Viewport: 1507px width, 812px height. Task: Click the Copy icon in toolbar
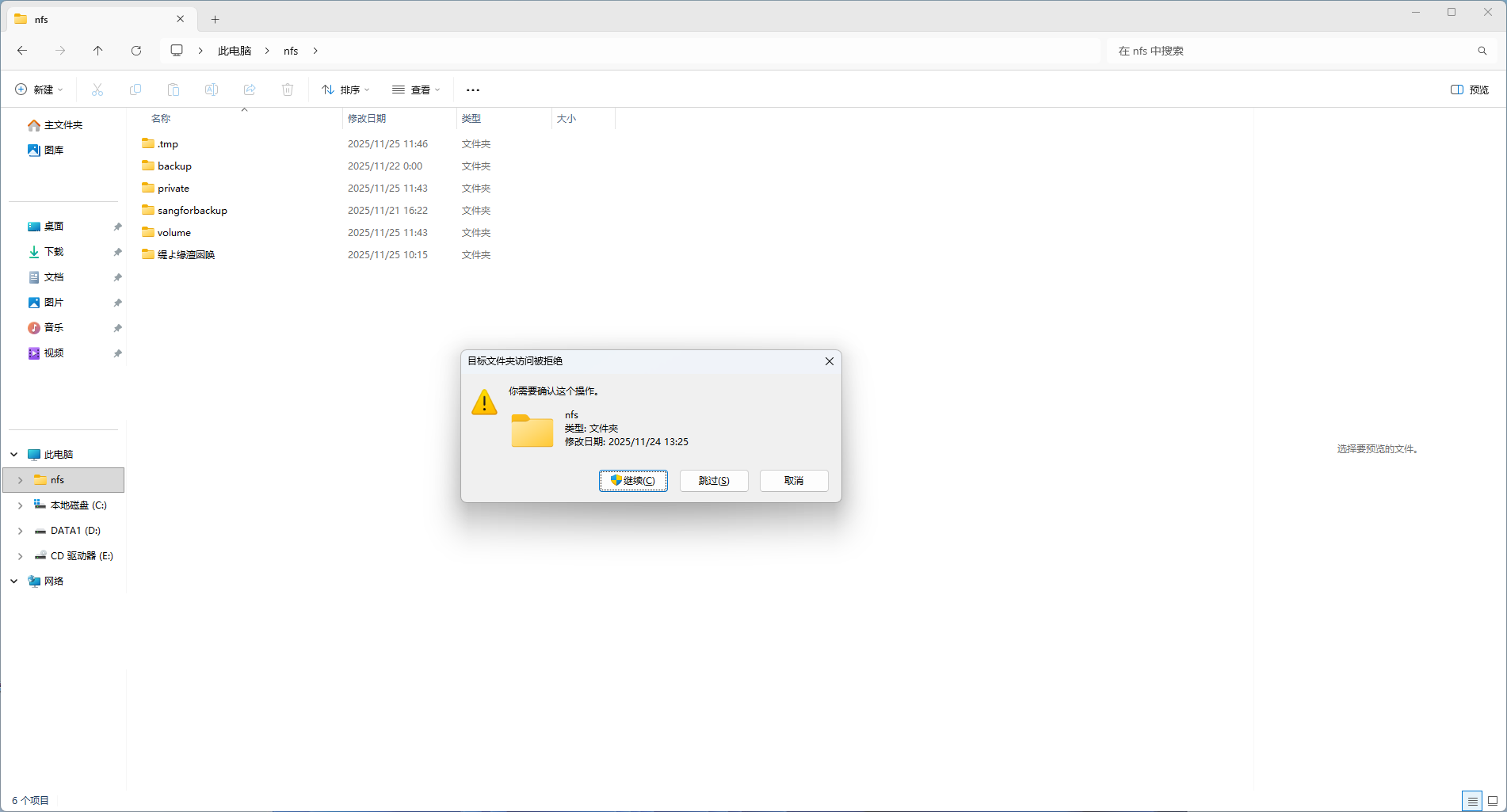point(135,90)
